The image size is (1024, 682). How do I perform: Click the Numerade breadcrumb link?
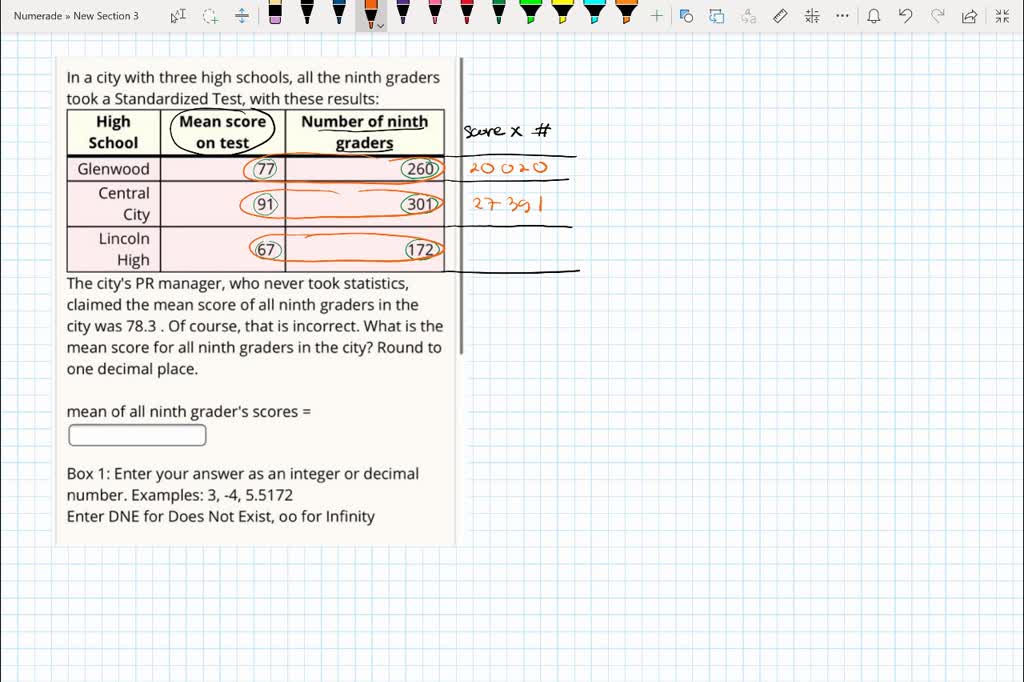tap(38, 15)
